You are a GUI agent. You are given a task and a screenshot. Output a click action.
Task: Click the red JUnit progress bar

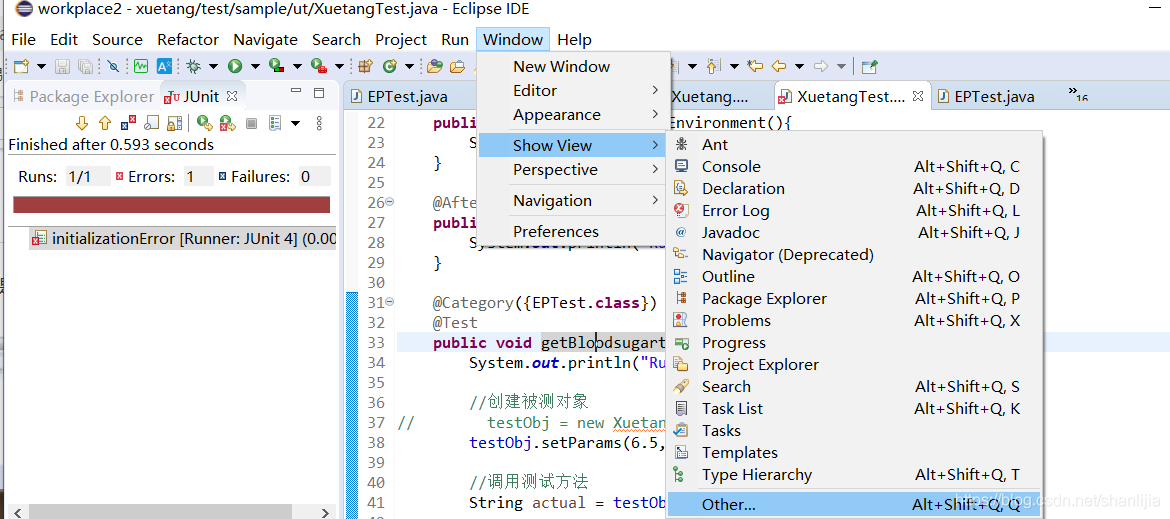172,204
